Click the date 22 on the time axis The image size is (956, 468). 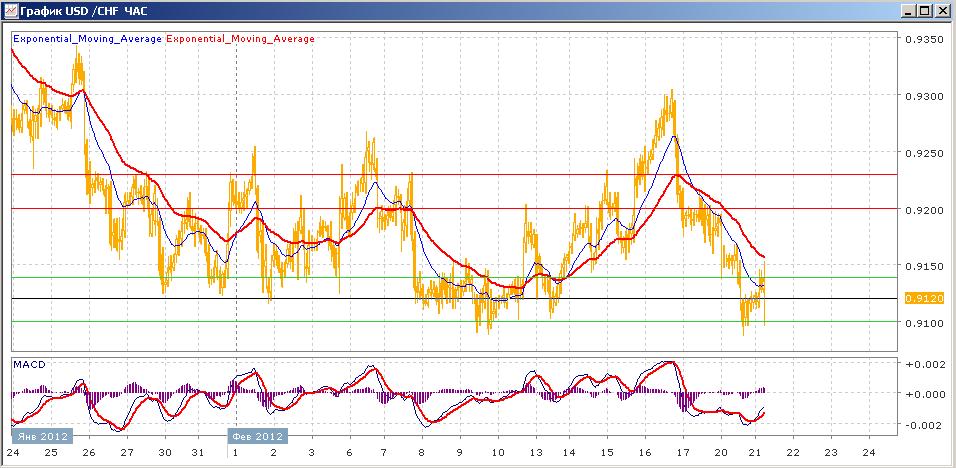pos(793,453)
